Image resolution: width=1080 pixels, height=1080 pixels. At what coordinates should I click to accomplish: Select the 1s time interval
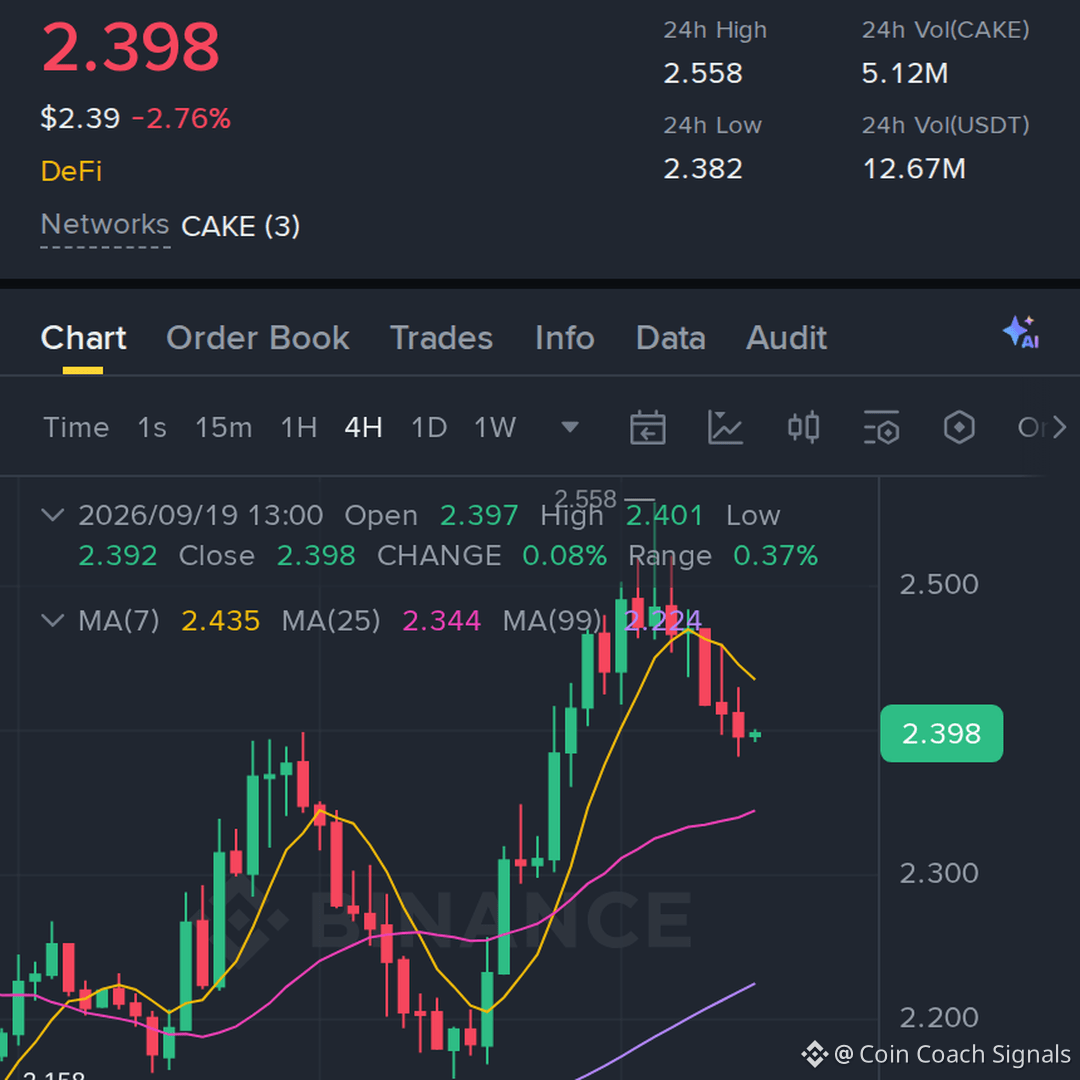[x=152, y=428]
